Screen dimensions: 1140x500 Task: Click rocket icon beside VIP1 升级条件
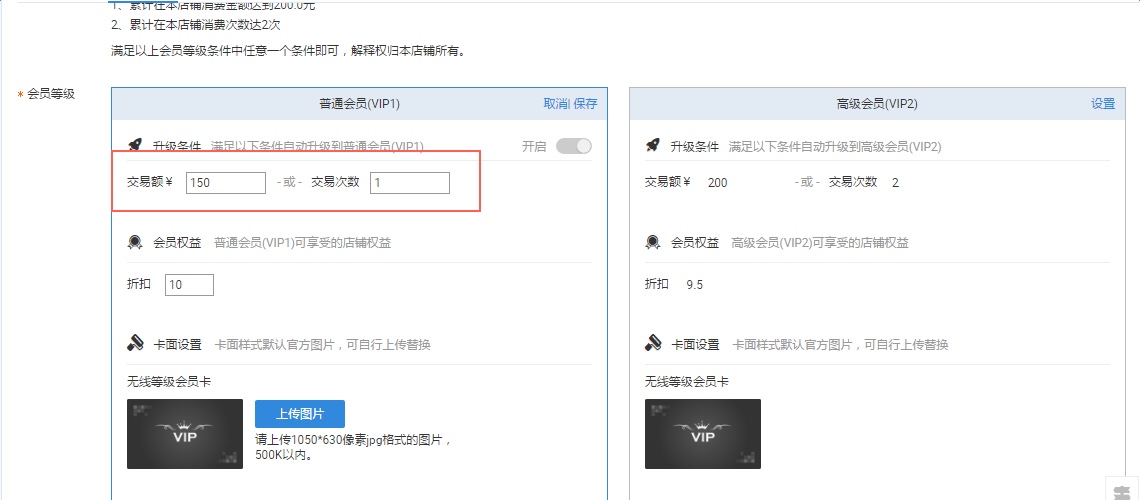pos(134,146)
